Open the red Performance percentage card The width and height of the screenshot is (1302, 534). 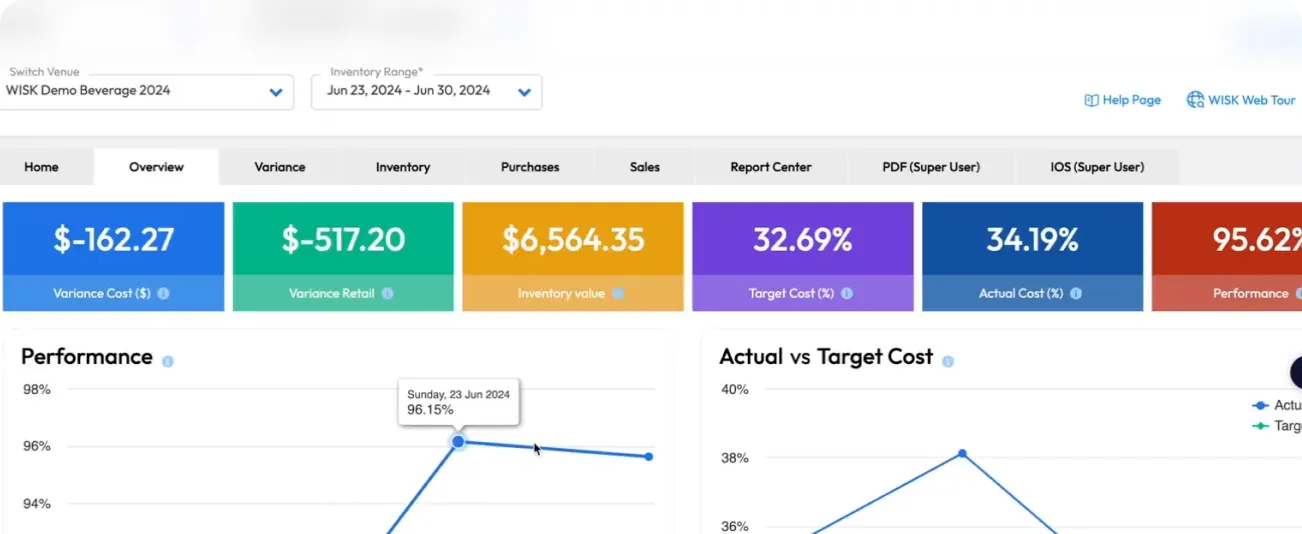(x=1227, y=257)
